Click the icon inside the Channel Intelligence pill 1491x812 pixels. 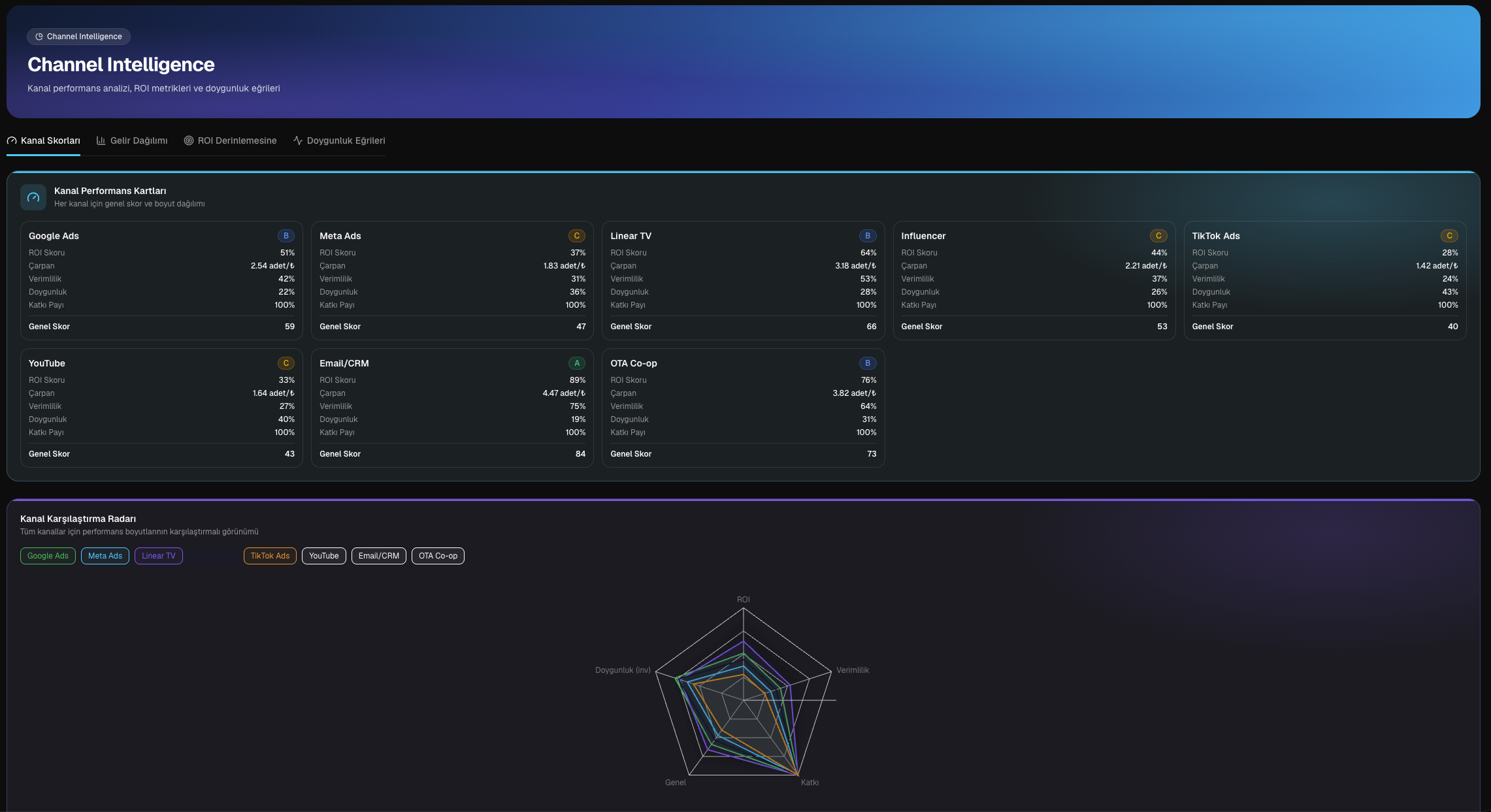click(39, 37)
